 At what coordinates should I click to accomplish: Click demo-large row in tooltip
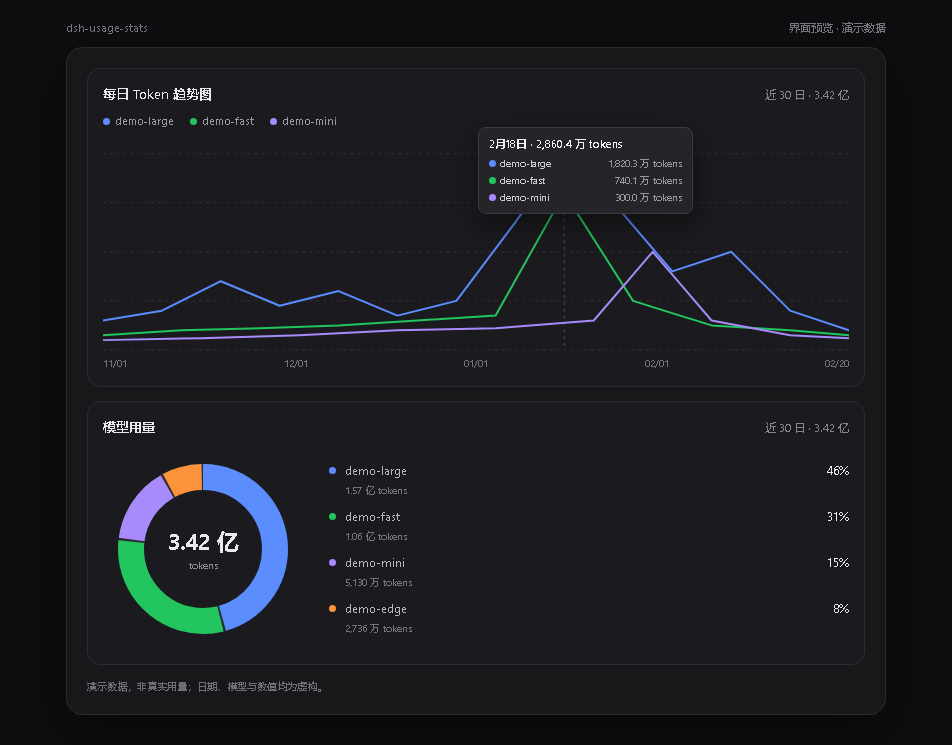(585, 164)
